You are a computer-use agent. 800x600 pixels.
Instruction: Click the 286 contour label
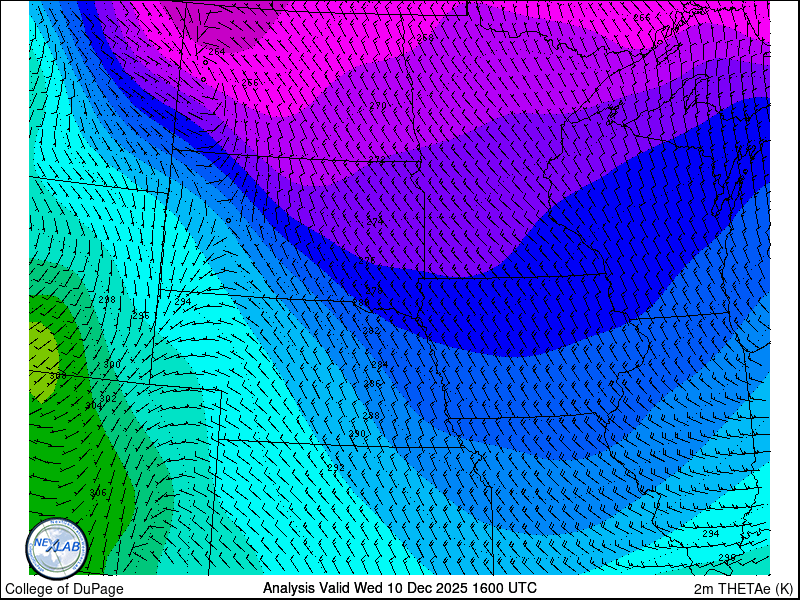372,383
